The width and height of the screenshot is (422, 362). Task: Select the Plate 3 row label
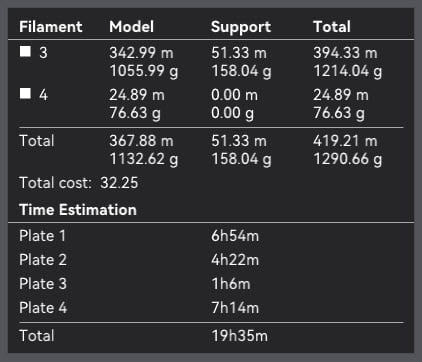43,284
